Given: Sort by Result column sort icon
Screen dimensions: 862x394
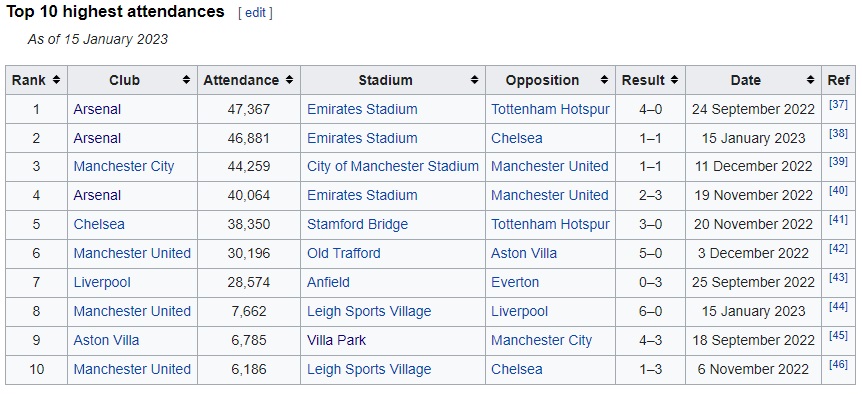Looking at the screenshot, I should (x=675, y=80).
